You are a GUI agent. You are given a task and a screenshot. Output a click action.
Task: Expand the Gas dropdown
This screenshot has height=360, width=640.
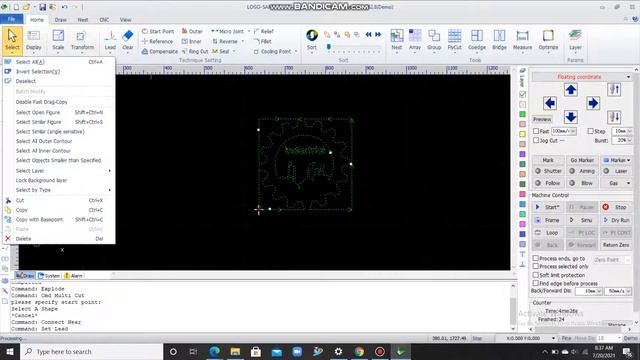click(x=628, y=183)
